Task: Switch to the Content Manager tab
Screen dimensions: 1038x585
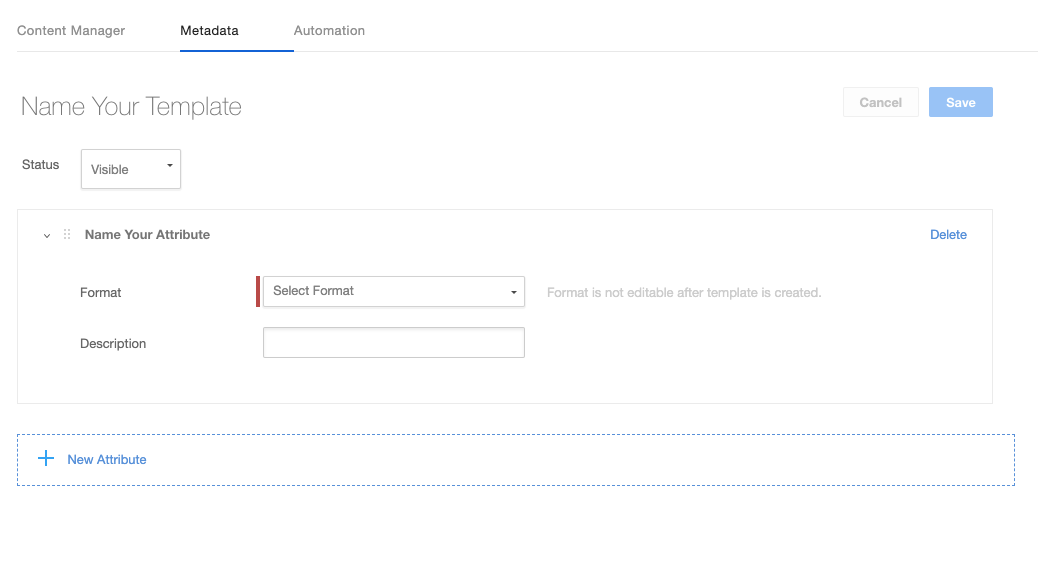Action: 71,31
